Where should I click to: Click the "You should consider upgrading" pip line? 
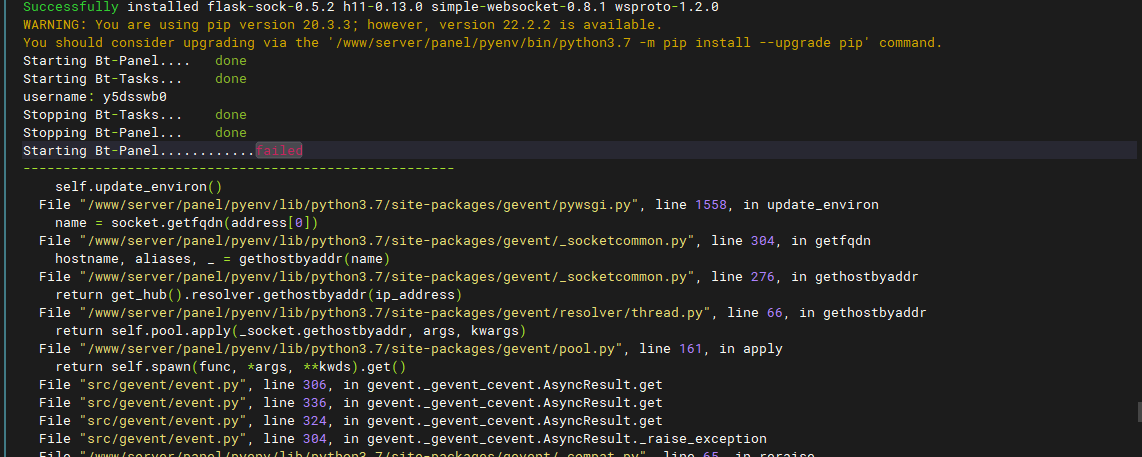482,43
